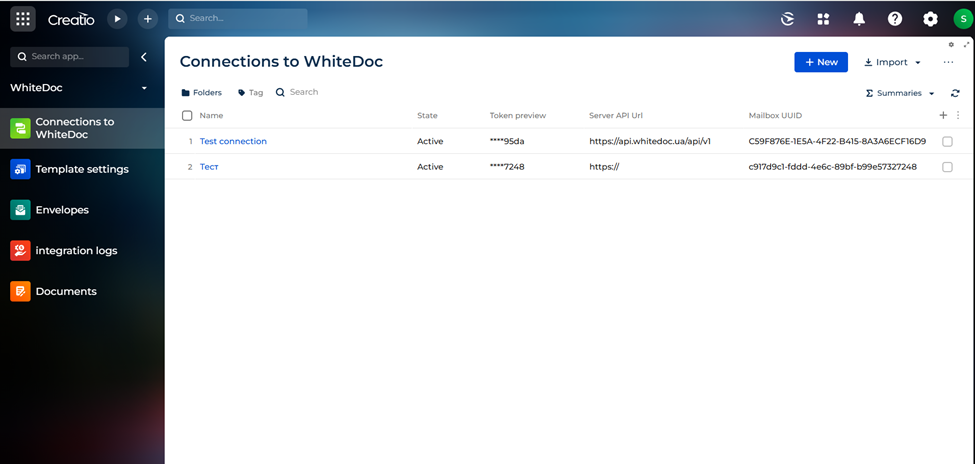The height and width of the screenshot is (464, 975).
Task: Refresh the list with the reload icon
Action: click(955, 93)
